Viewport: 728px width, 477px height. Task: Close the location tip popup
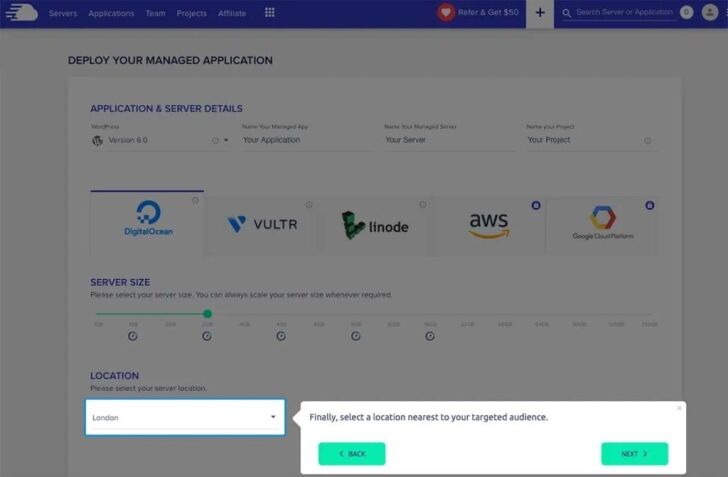click(x=679, y=408)
